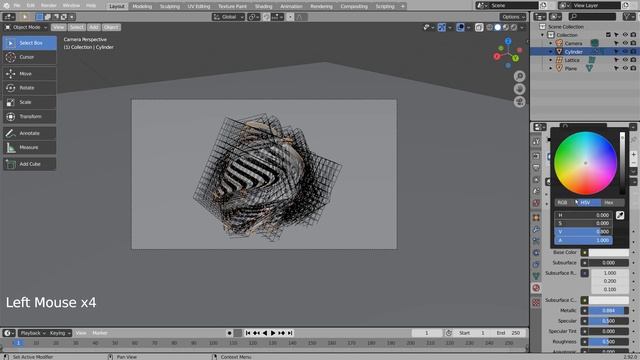Choose the Annotate tool
Image resolution: width=640 pixels, height=360 pixels.
pos(29,133)
